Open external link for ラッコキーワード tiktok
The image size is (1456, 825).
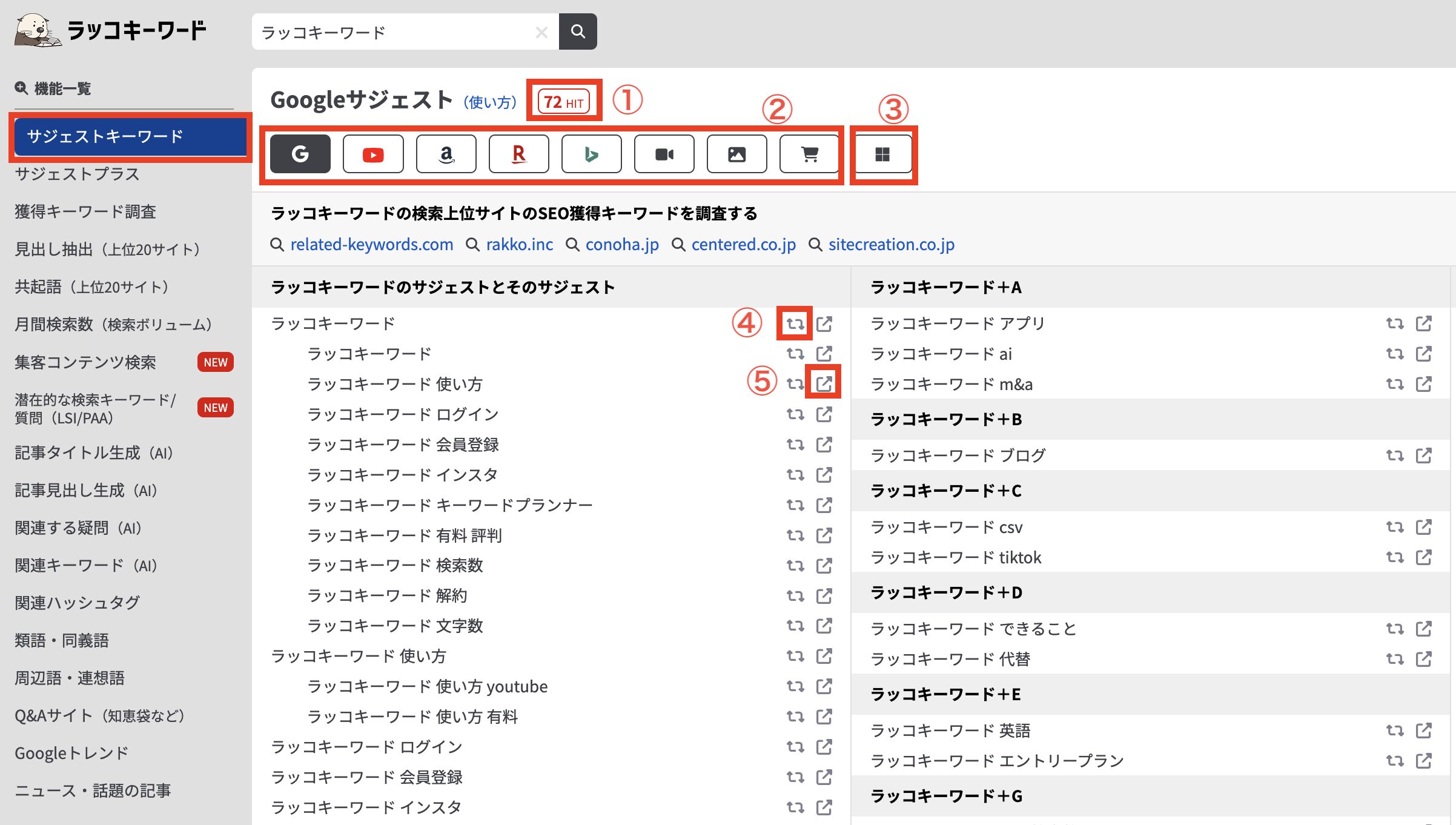point(1424,557)
